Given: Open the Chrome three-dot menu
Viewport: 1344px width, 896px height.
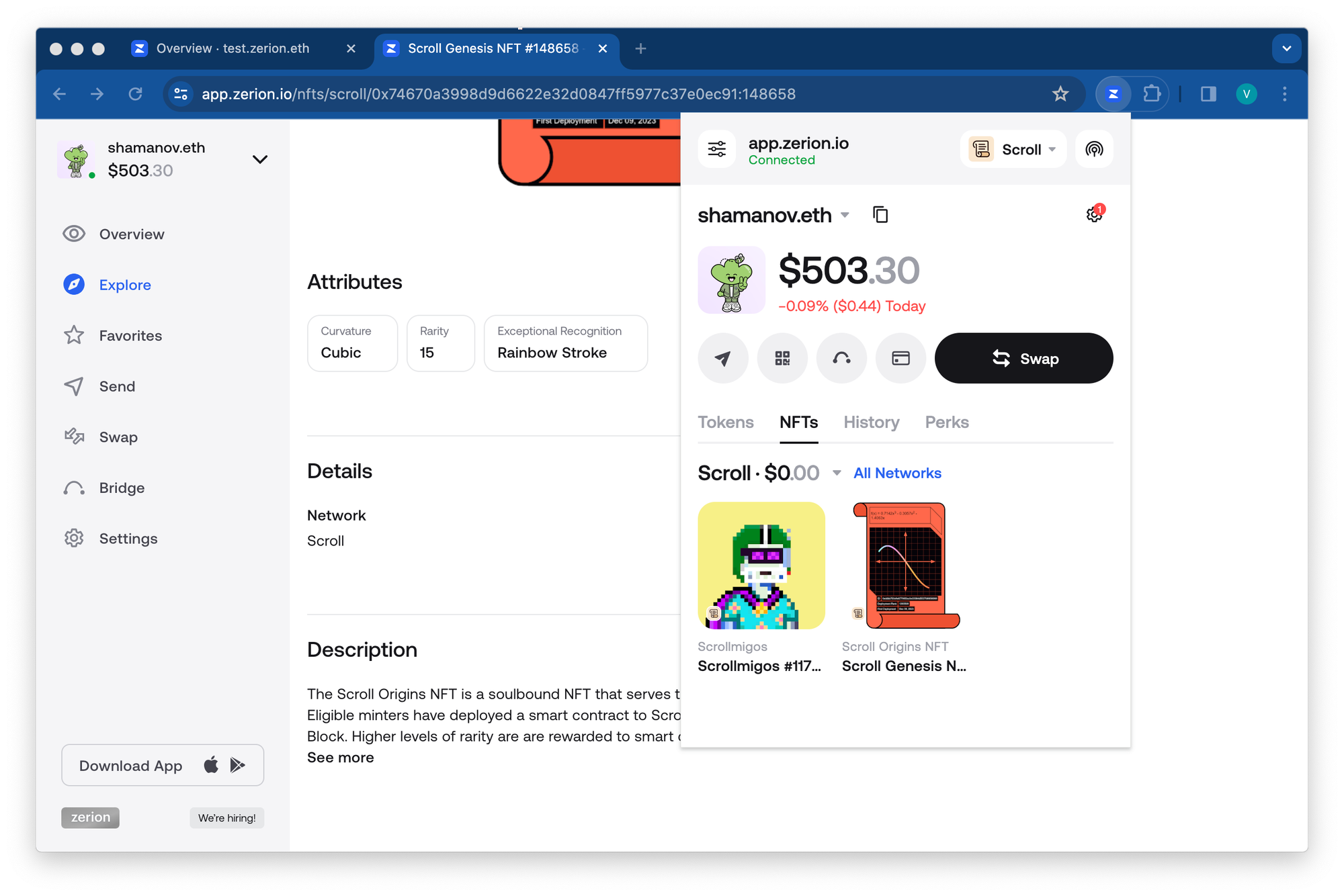Looking at the screenshot, I should pos(1284,94).
